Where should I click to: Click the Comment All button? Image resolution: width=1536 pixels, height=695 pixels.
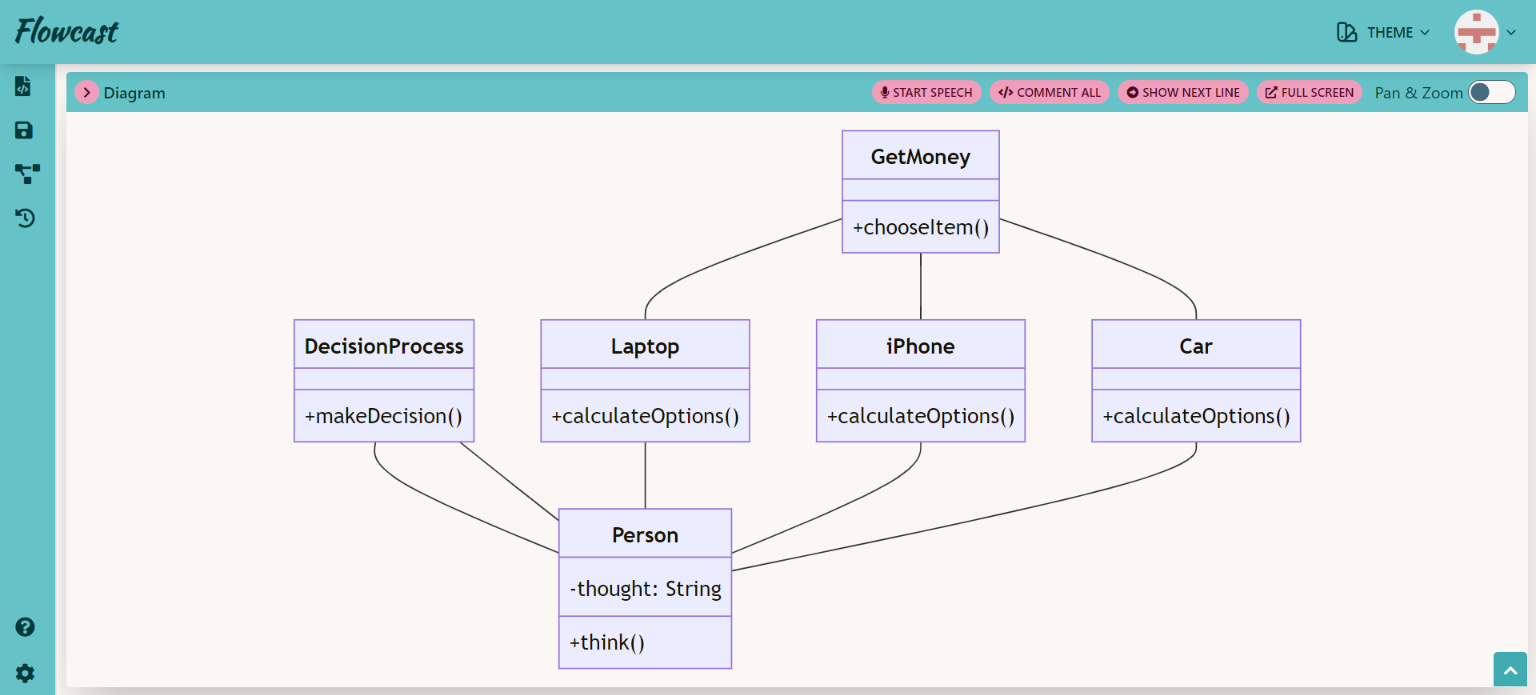click(x=1049, y=93)
